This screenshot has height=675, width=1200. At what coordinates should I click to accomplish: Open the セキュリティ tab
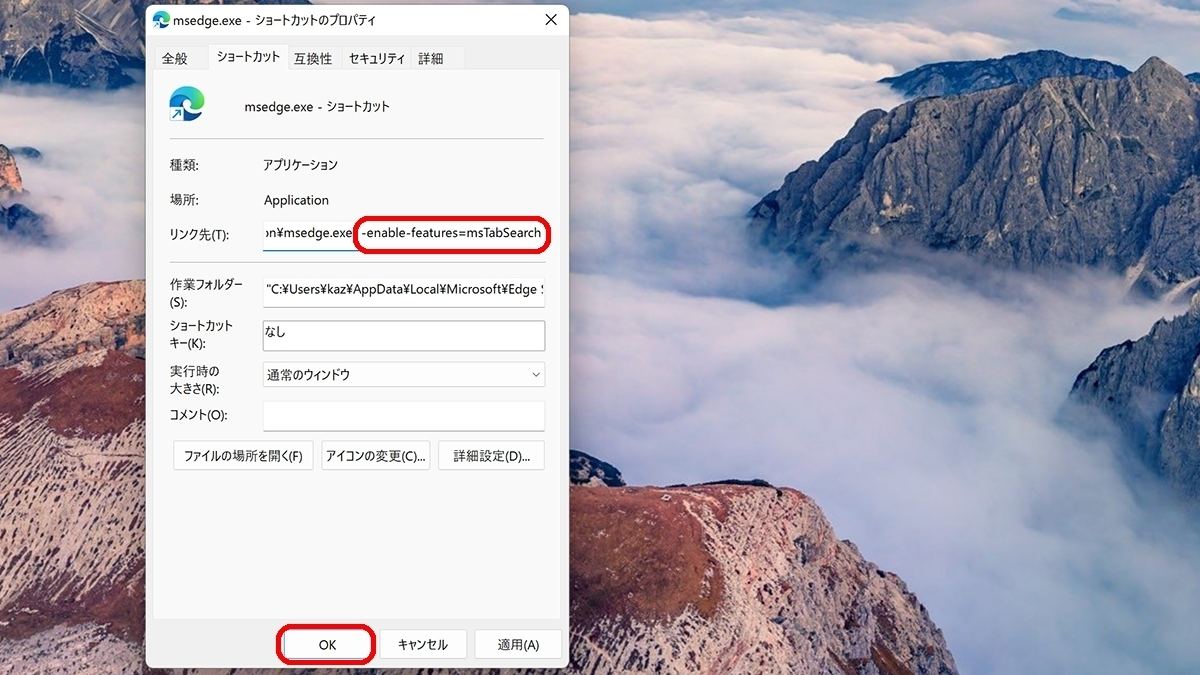376,59
